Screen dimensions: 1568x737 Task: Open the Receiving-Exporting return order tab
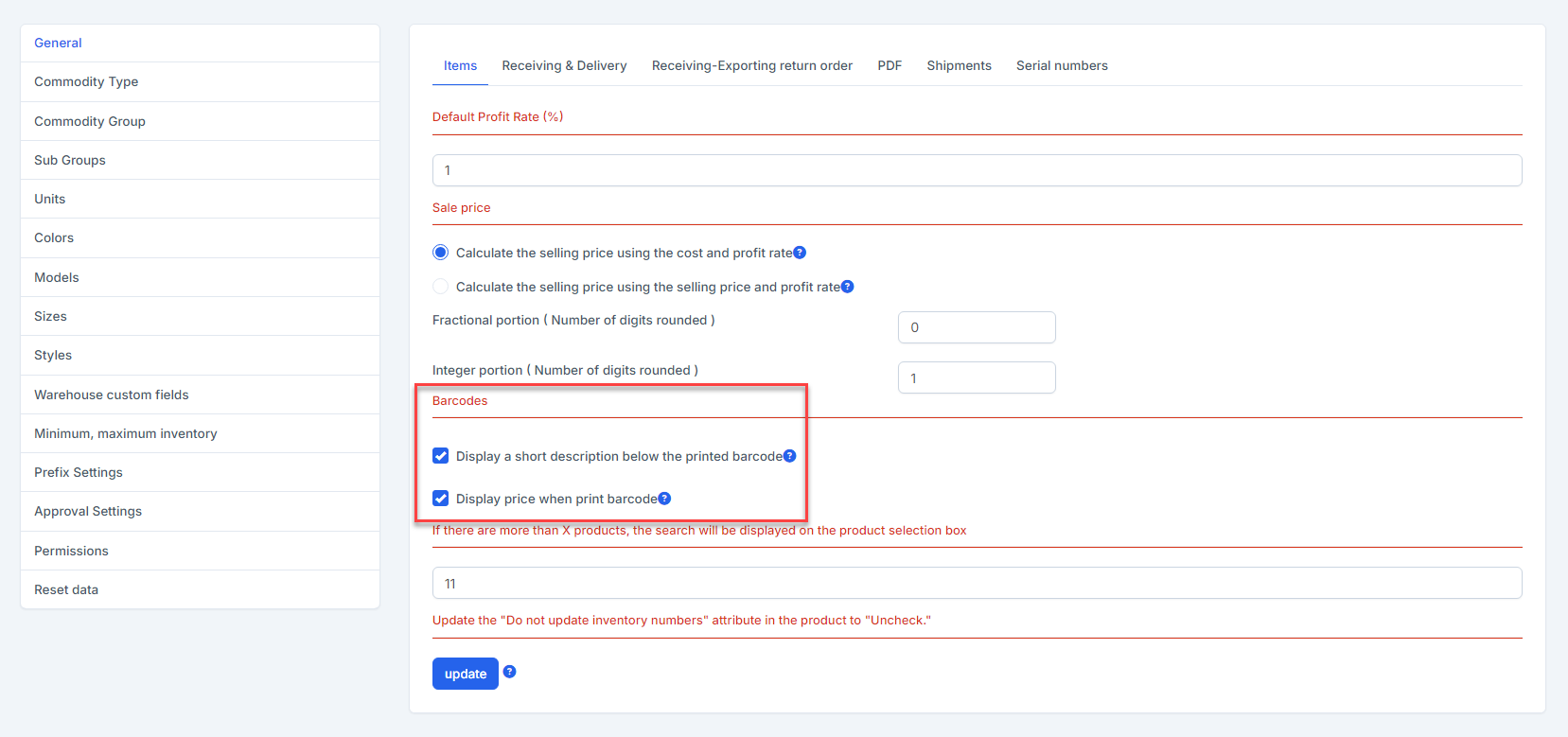pos(751,65)
